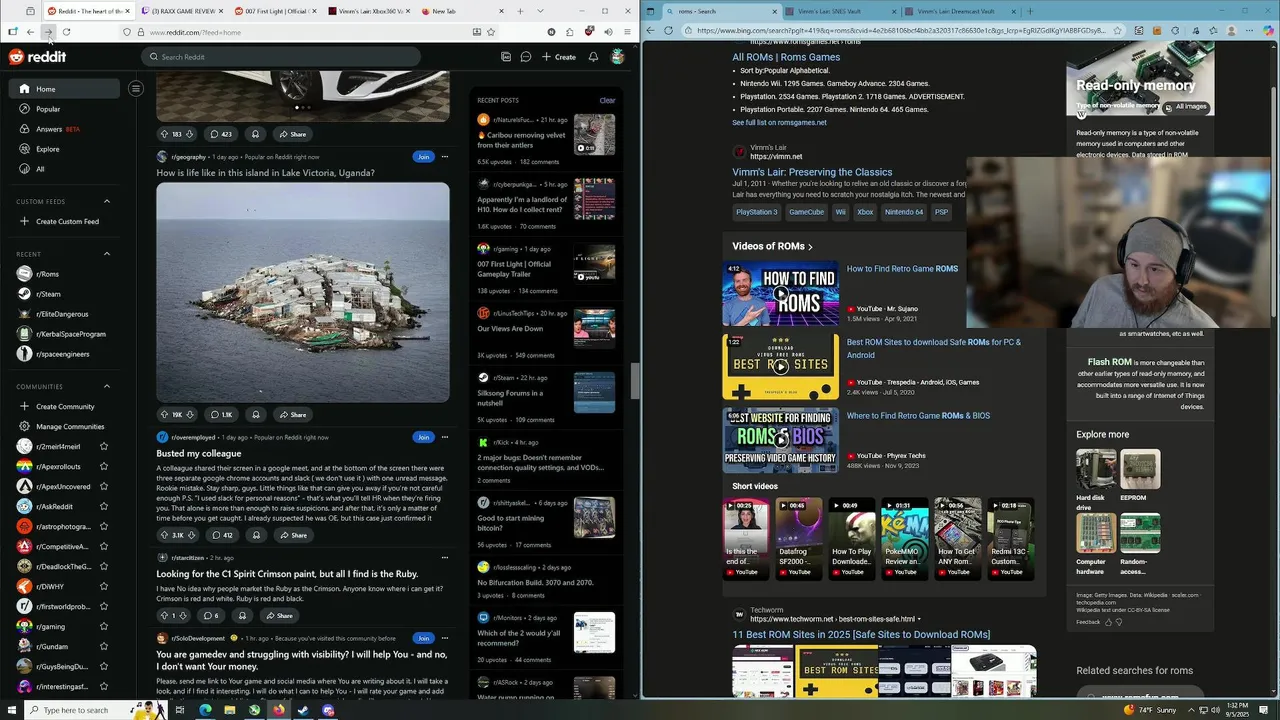Image resolution: width=1280 pixels, height=720 pixels.
Task: Collapse the Recent section in sidebar
Action: point(107,254)
